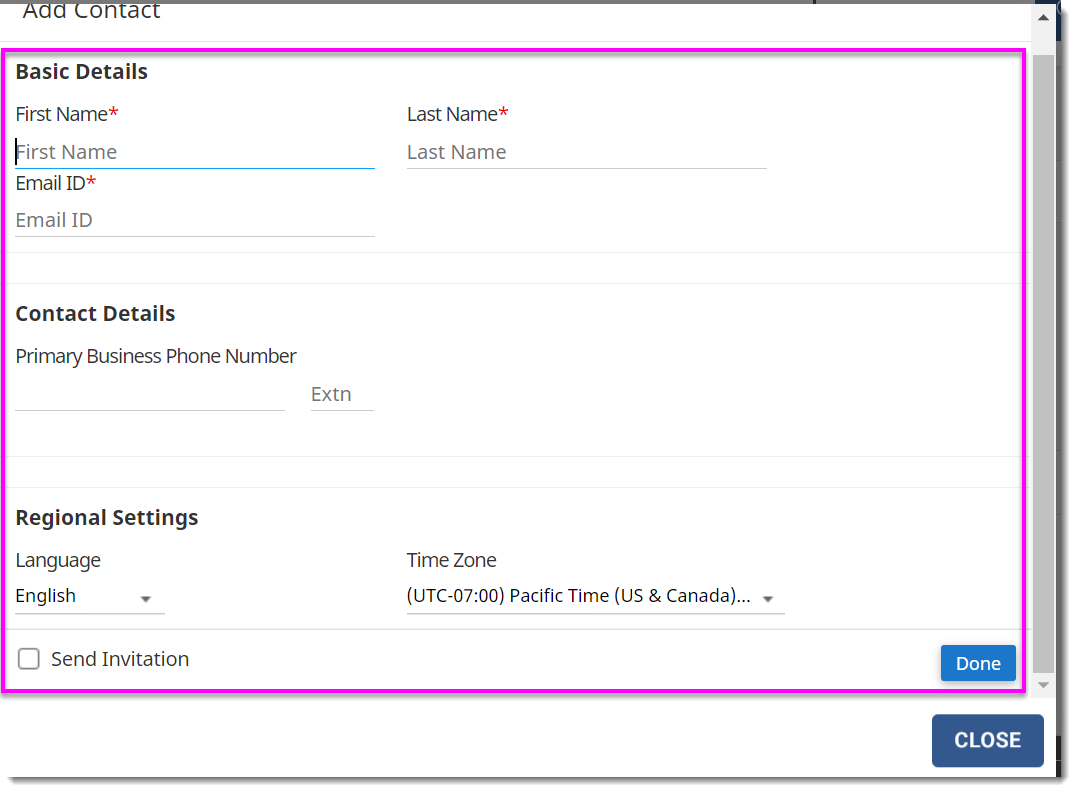
Task: Click the Add Contact dialog title
Action: click(91, 12)
